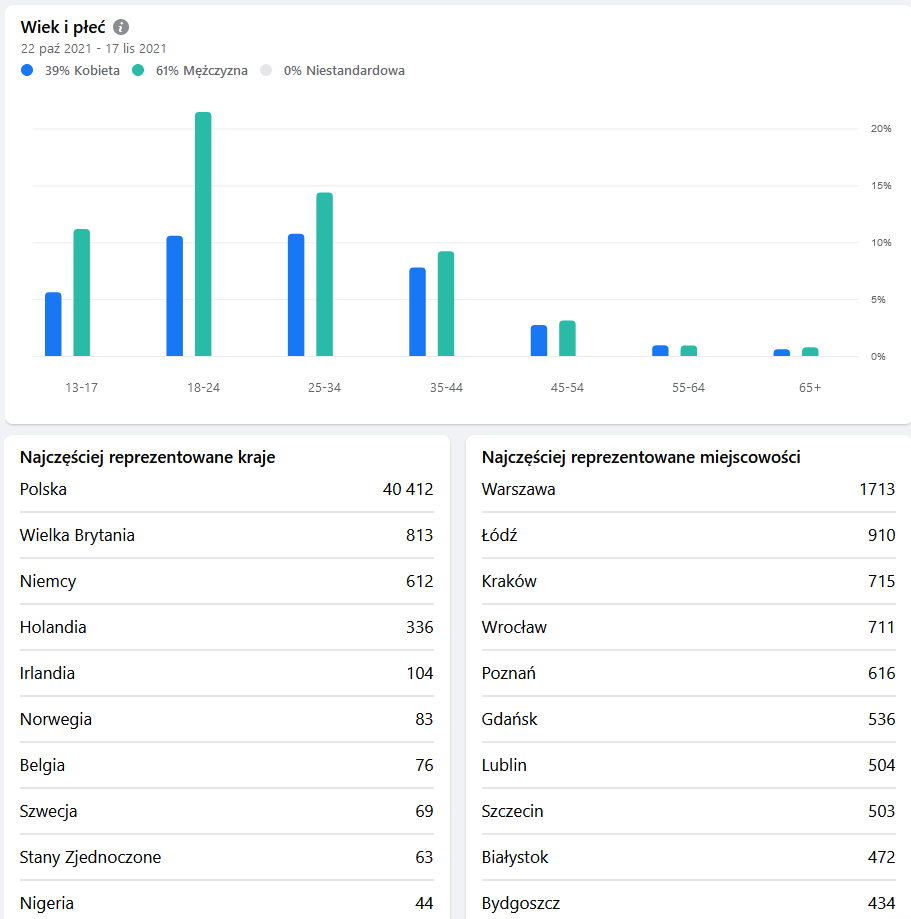Click the Łódź city row

(688, 536)
